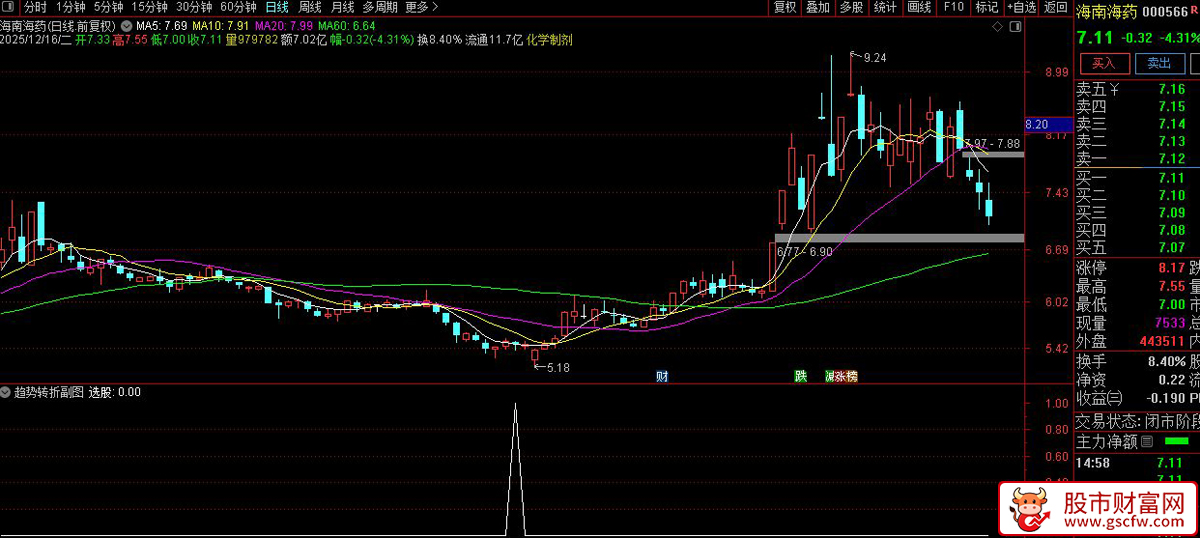Expand the 趋势转折副图 indicator dropdown
1200x538 pixels.
tap(6, 392)
